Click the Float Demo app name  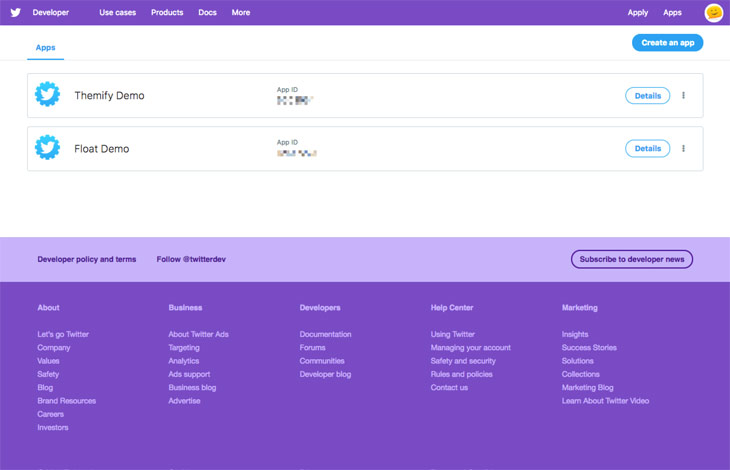point(101,148)
